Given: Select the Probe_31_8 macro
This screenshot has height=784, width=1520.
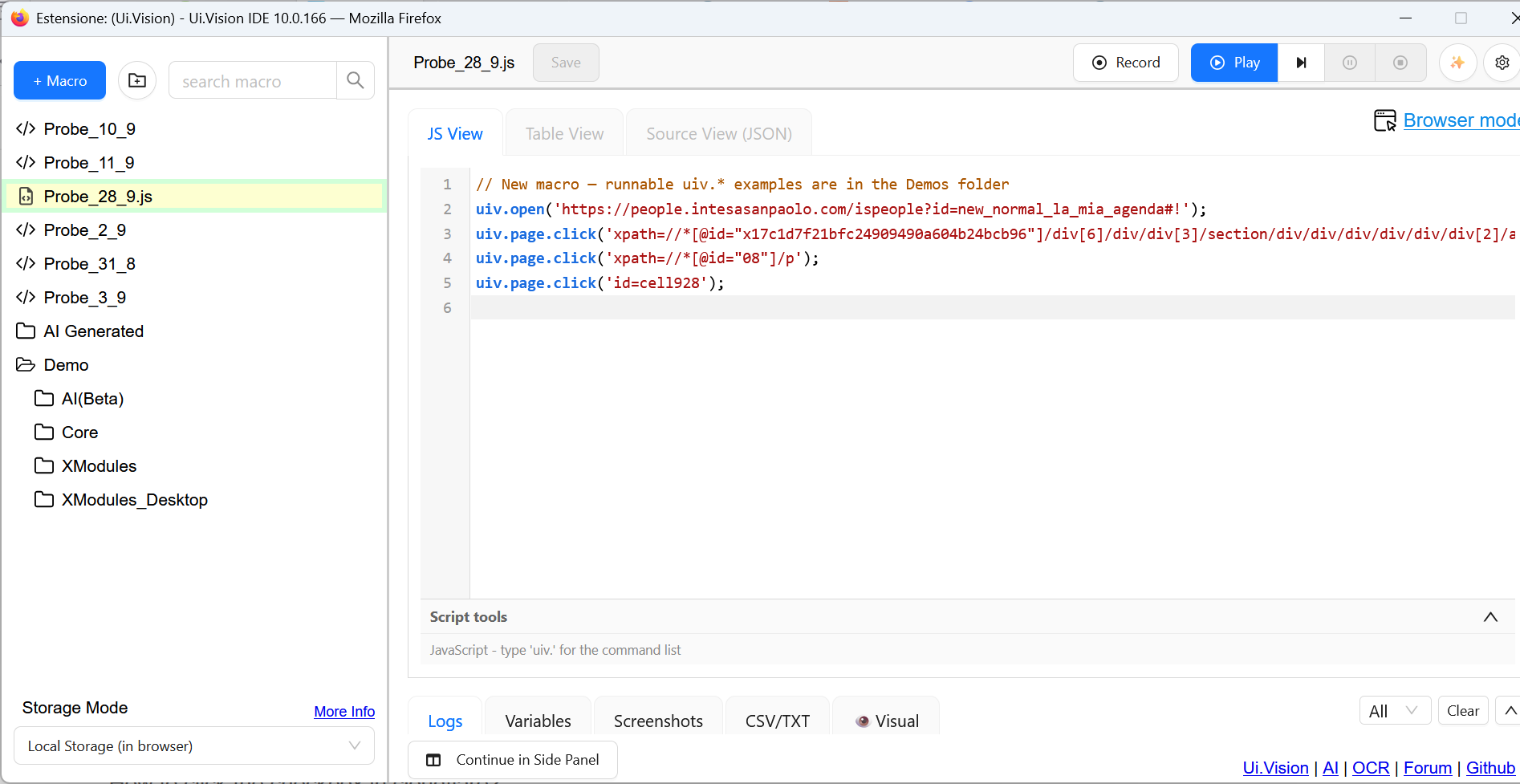Looking at the screenshot, I should pyautogui.click(x=90, y=264).
